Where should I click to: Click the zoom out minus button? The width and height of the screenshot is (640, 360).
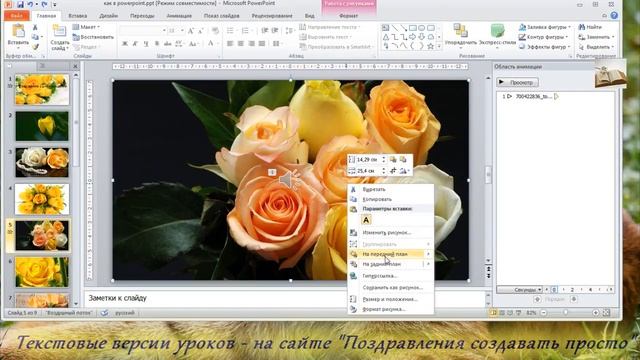coord(543,313)
